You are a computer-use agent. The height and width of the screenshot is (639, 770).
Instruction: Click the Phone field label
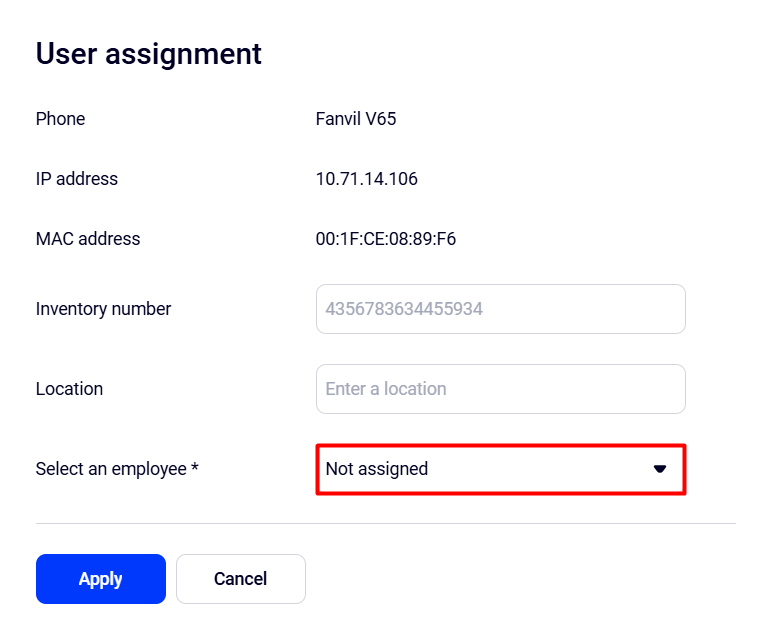pyautogui.click(x=60, y=119)
